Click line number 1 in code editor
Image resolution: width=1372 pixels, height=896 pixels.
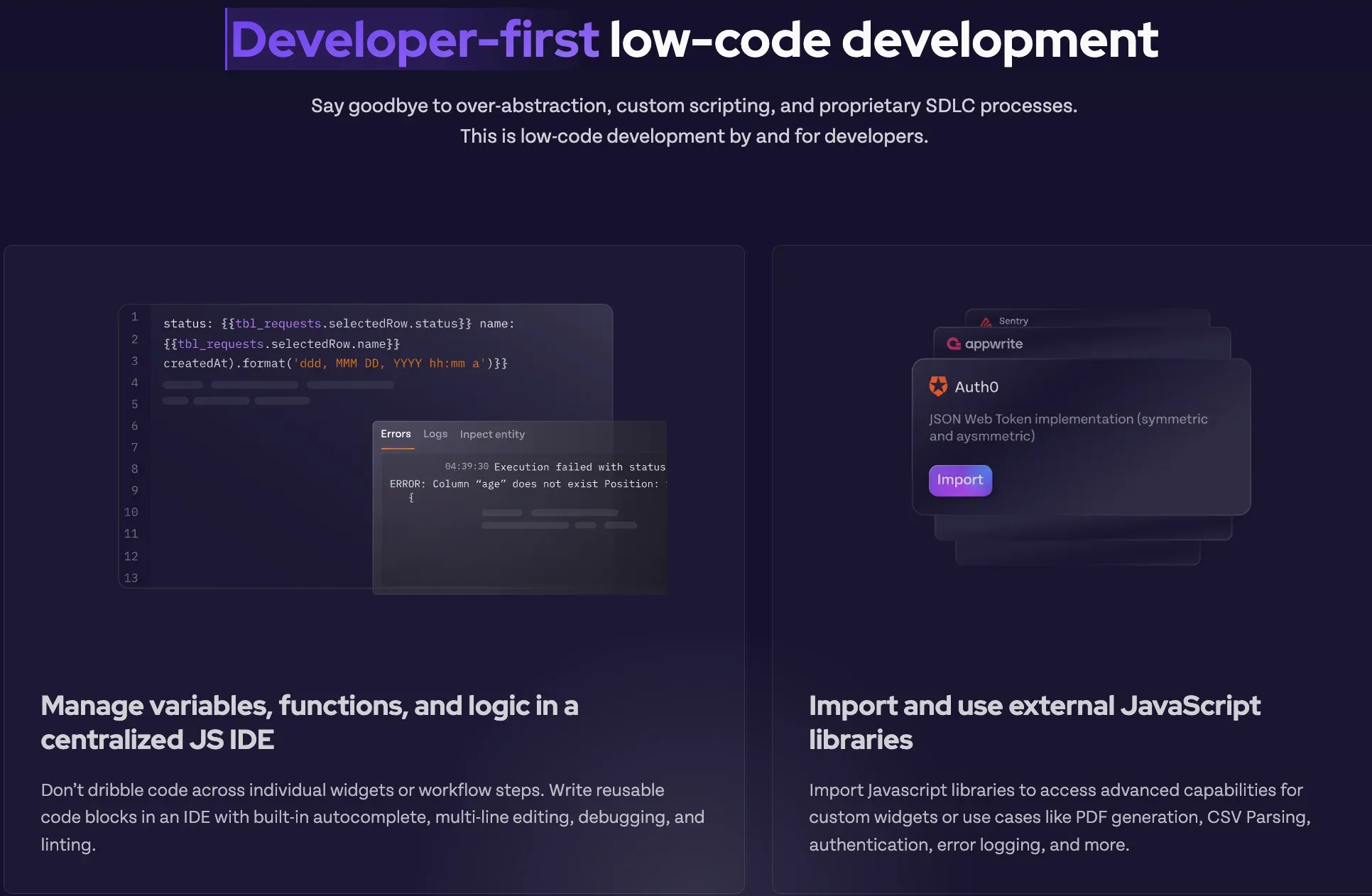coord(134,317)
